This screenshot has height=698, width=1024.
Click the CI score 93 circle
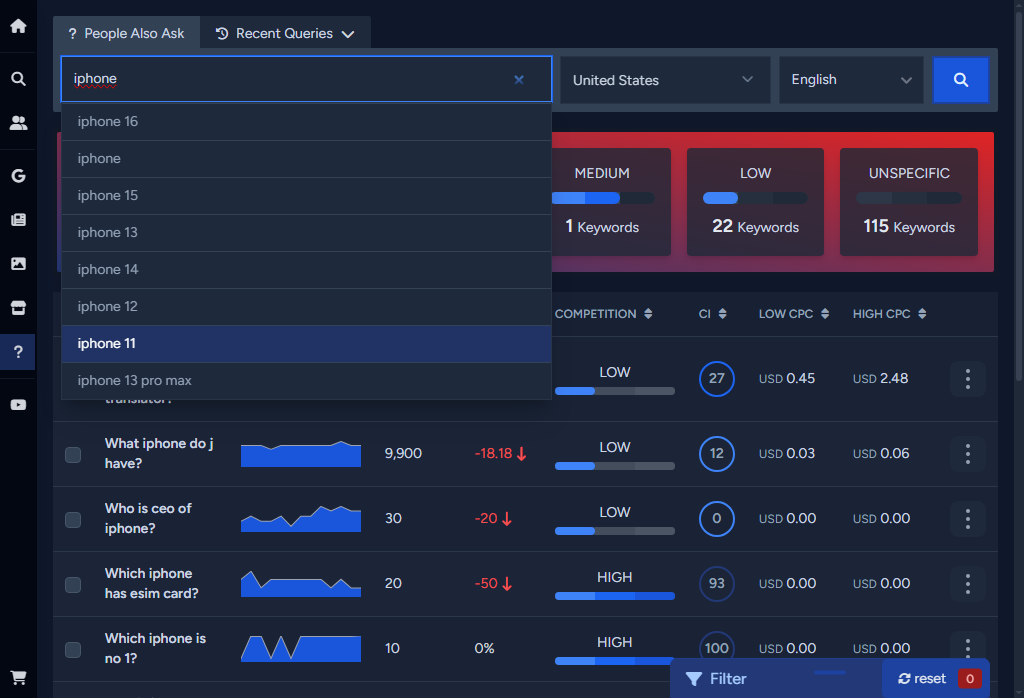click(x=716, y=584)
